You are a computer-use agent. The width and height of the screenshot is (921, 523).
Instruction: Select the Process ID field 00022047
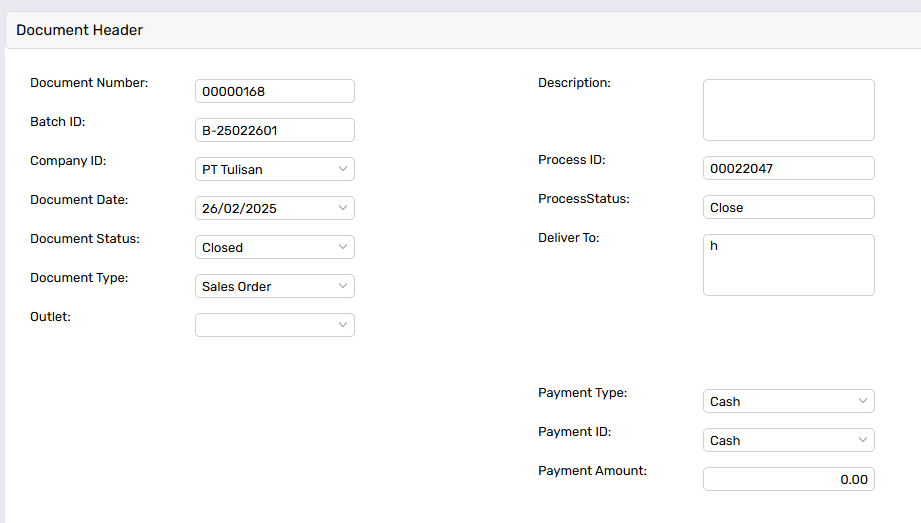point(789,168)
